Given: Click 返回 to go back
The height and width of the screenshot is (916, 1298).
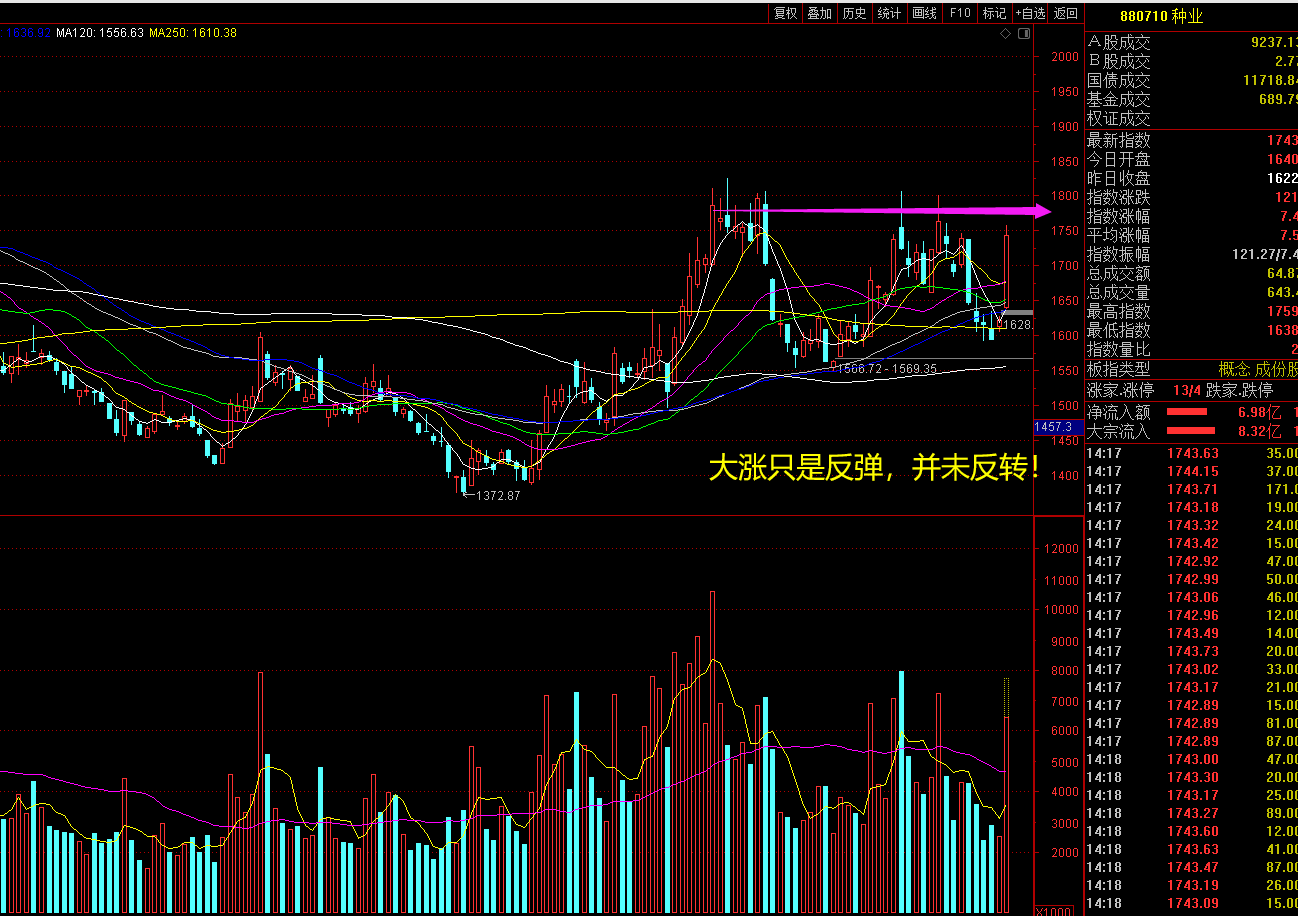Looking at the screenshot, I should [1066, 13].
